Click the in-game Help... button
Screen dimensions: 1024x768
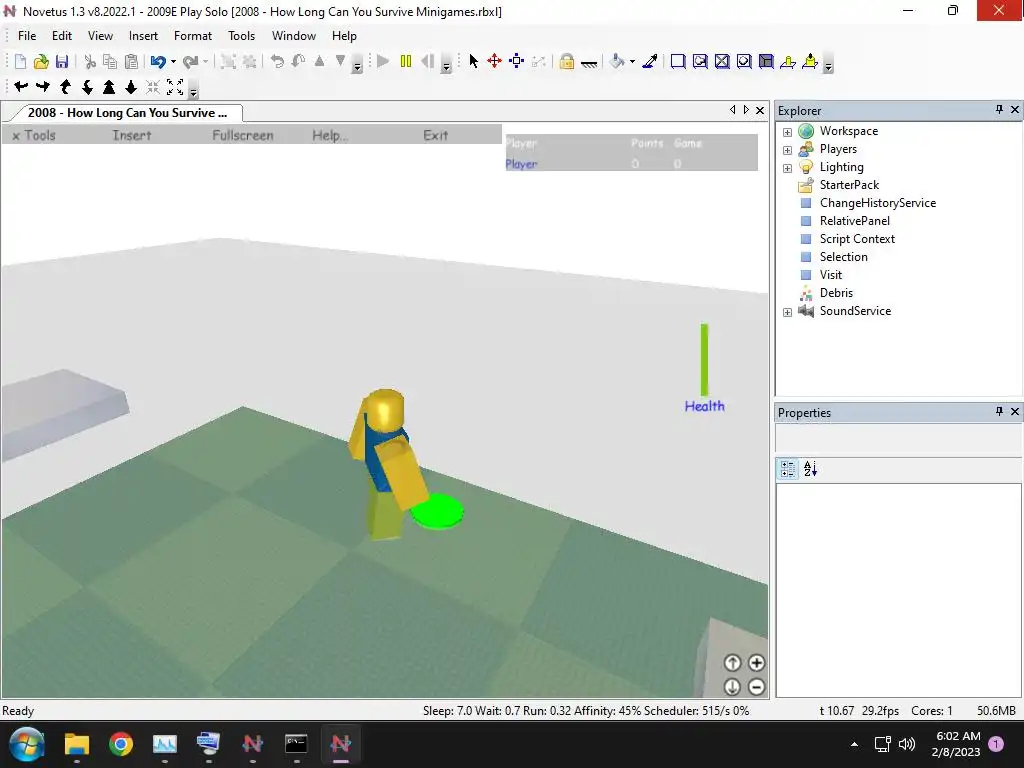(330, 135)
